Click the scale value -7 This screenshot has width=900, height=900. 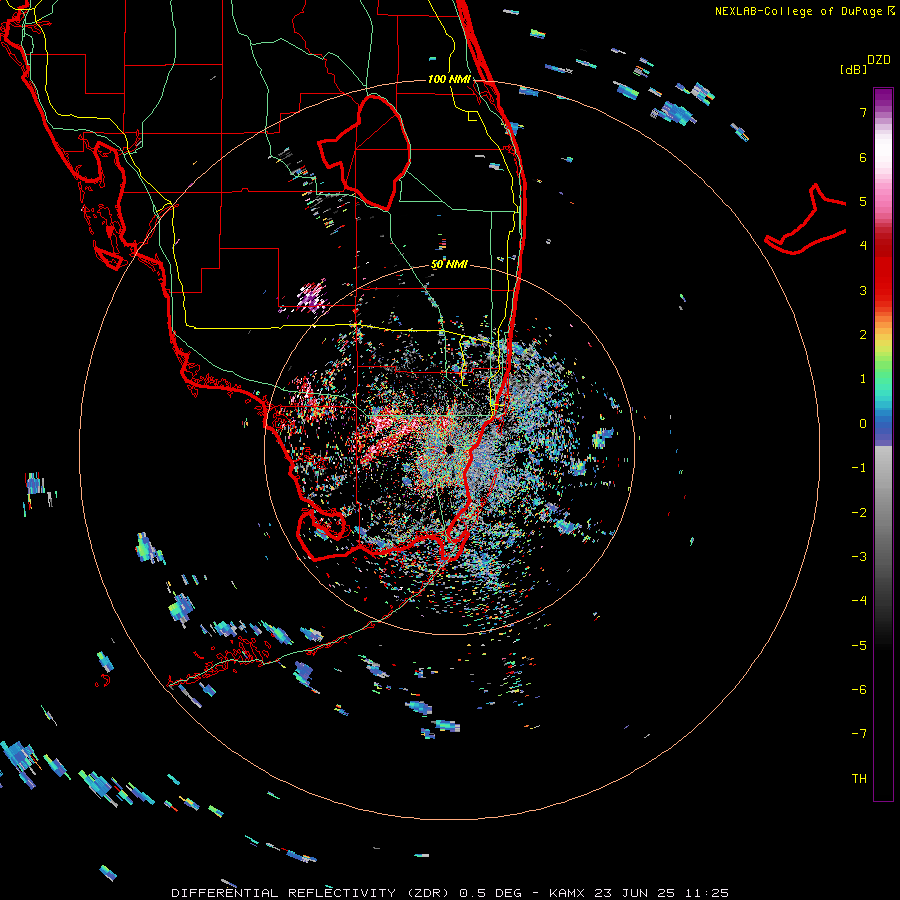pyautogui.click(x=859, y=734)
